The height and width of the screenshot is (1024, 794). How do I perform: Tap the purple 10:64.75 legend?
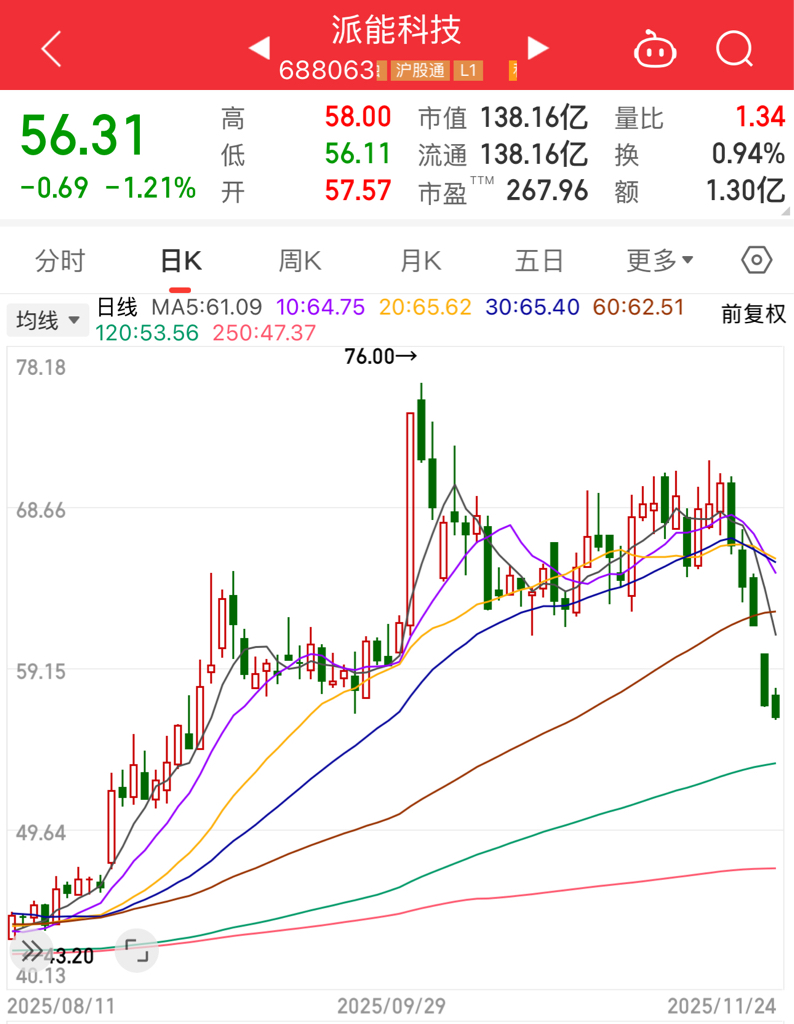coord(320,307)
